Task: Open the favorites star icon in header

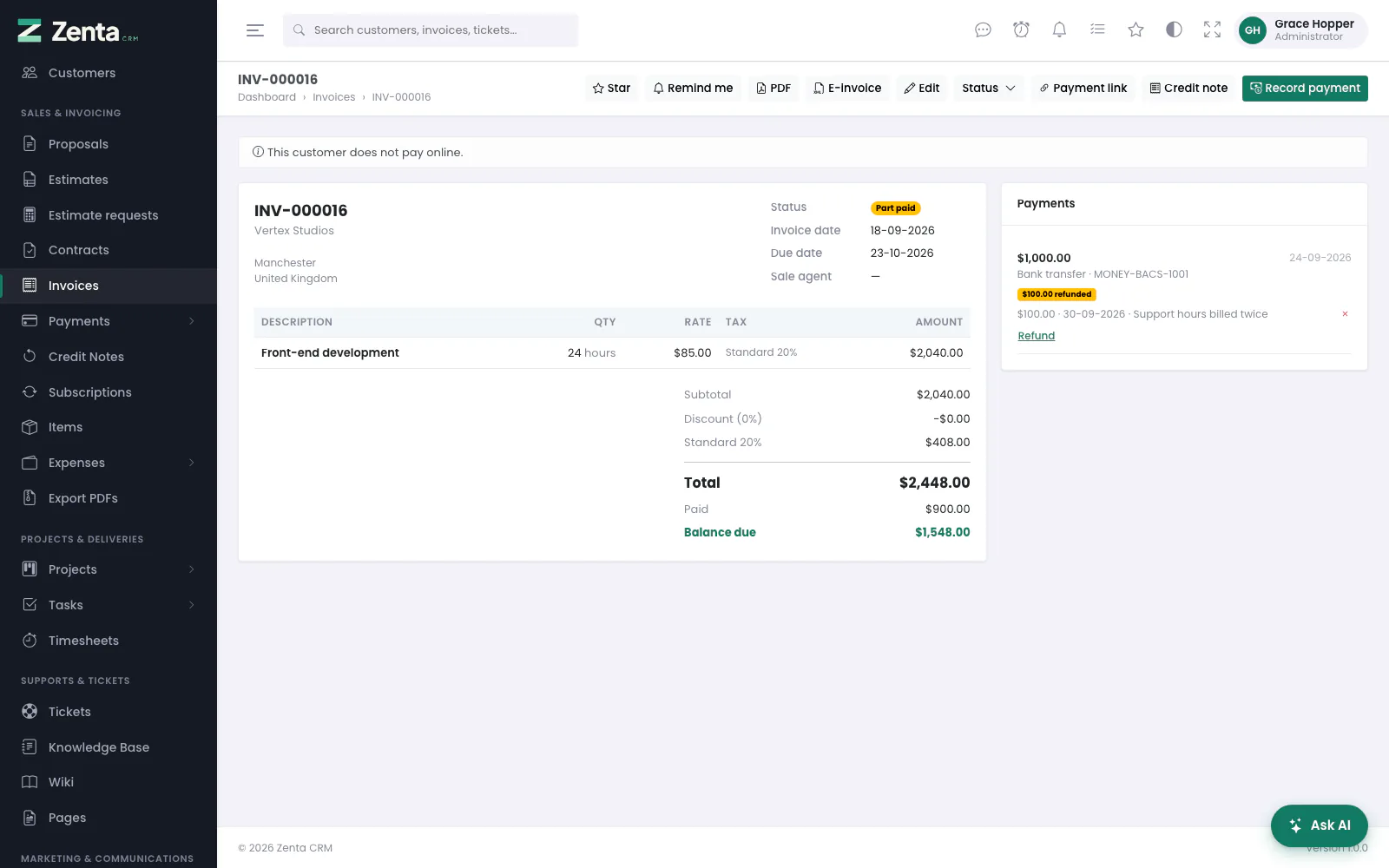Action: coord(1136,30)
